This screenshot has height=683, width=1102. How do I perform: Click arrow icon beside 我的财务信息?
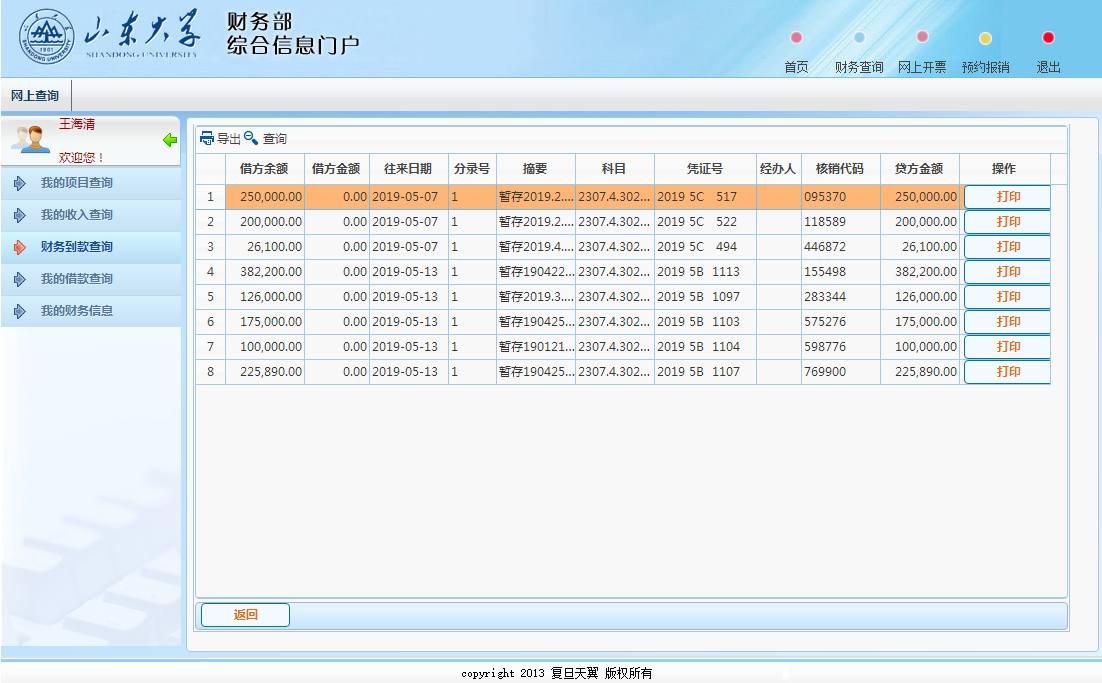point(20,311)
